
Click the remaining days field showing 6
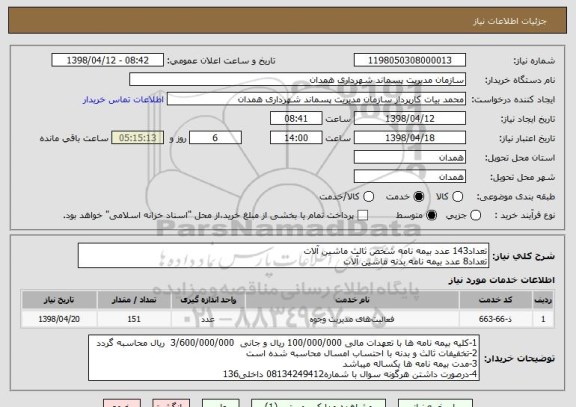pyautogui.click(x=215, y=138)
